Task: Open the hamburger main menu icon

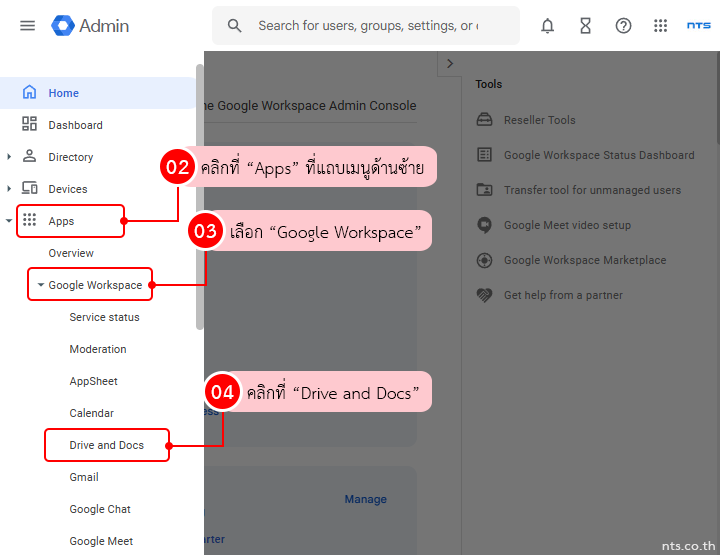Action: (x=27, y=26)
